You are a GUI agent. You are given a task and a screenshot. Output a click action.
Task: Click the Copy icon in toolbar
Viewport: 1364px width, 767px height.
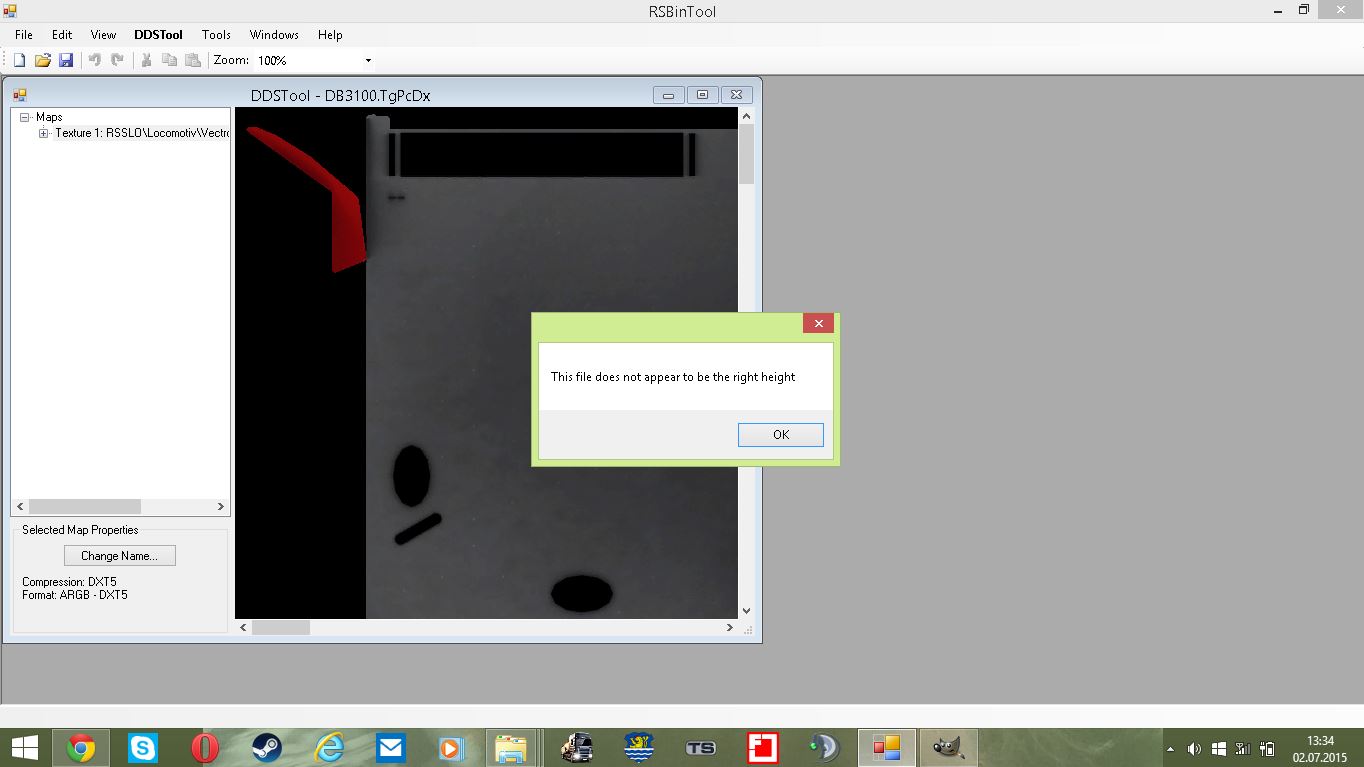(x=169, y=60)
